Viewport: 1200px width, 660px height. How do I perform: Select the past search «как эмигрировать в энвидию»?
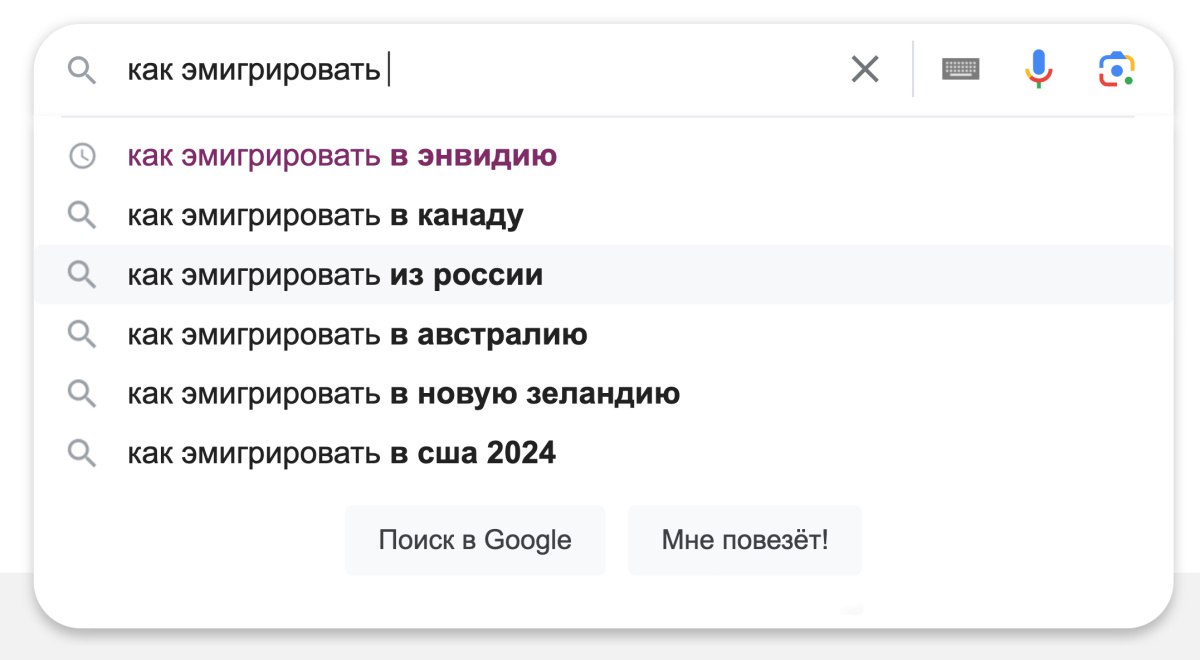coord(342,156)
